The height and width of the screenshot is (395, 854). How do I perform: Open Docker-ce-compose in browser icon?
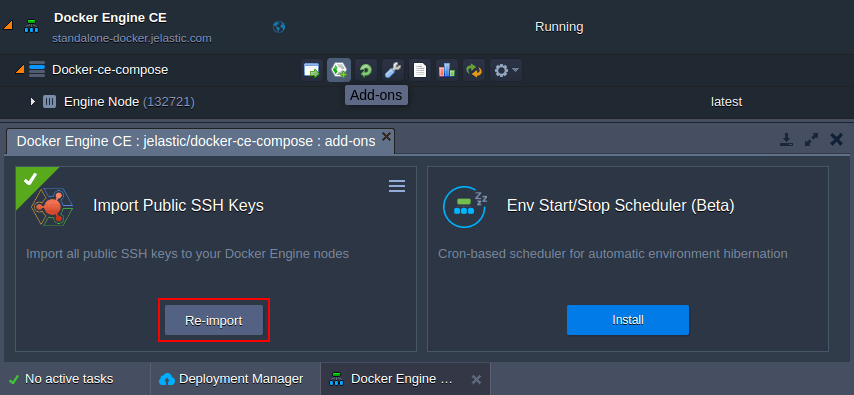click(312, 70)
